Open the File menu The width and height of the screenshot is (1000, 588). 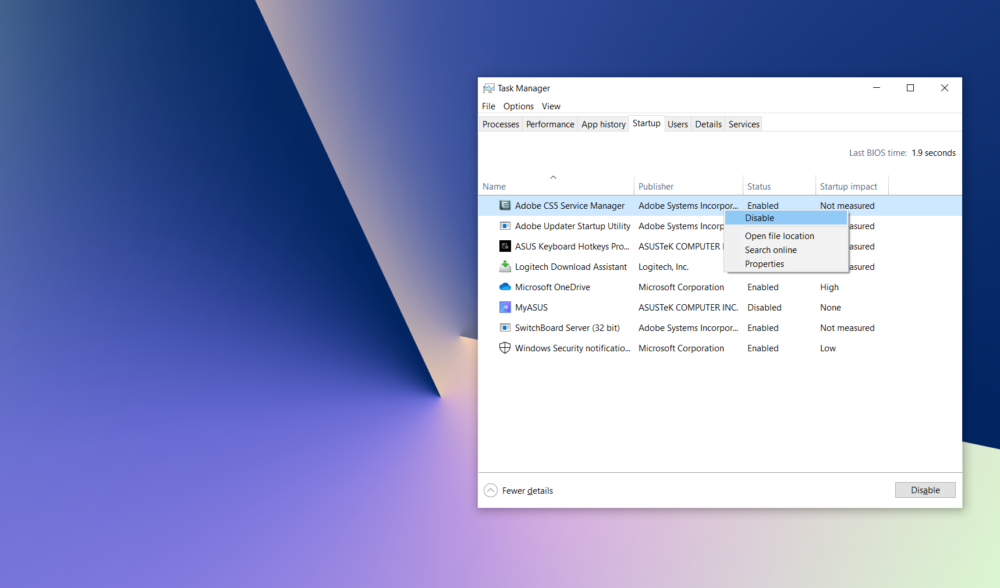point(489,107)
